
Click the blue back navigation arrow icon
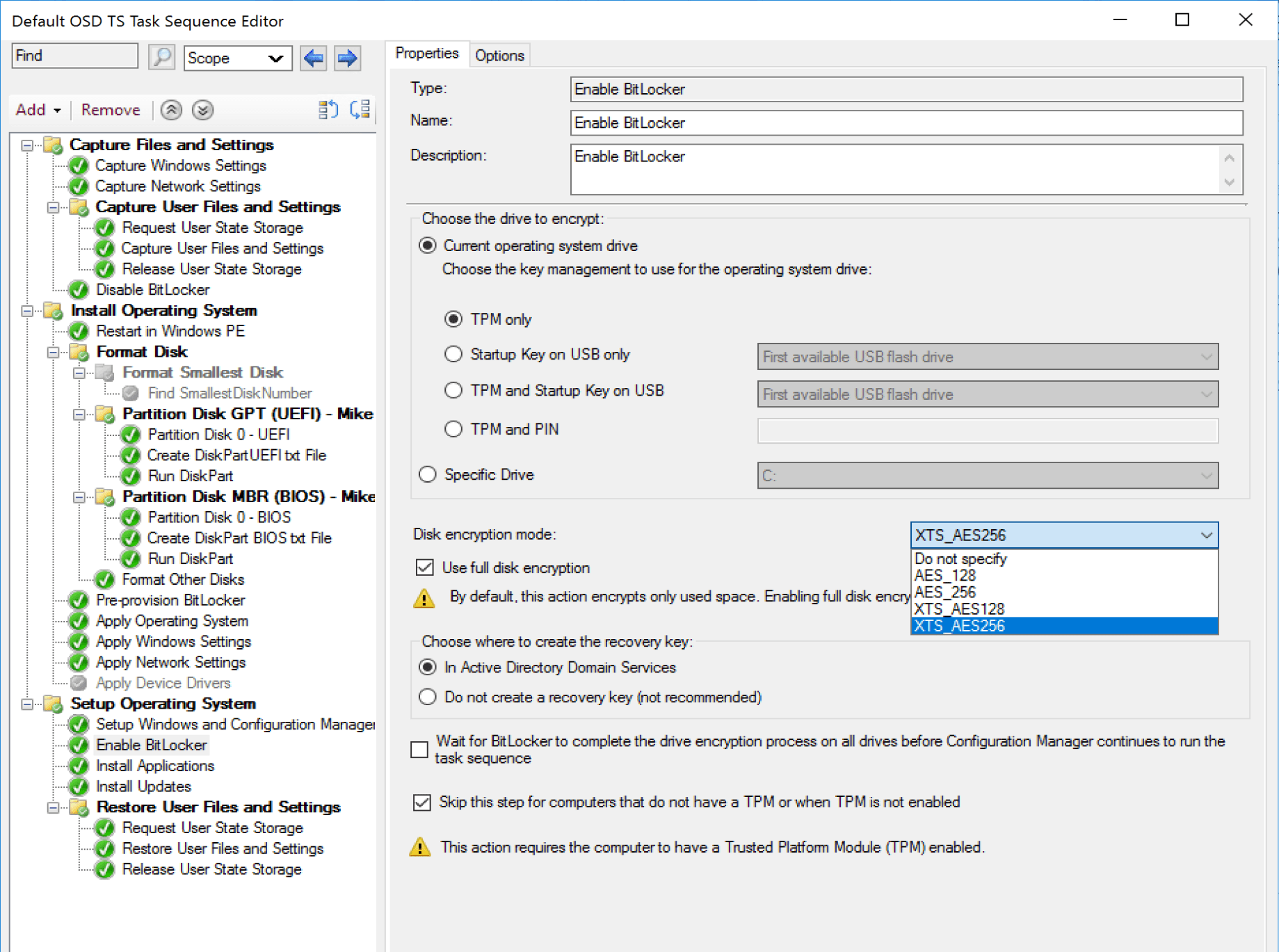313,58
